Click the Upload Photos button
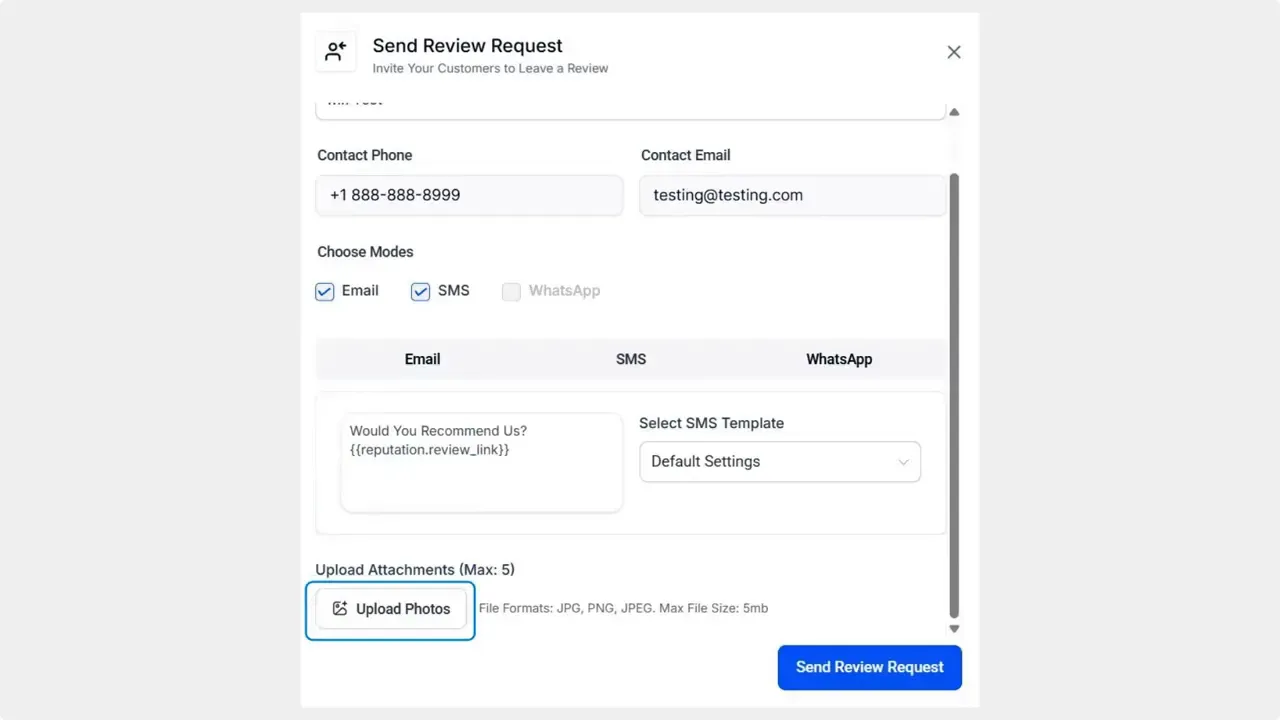This screenshot has height=720, width=1280. pos(390,609)
